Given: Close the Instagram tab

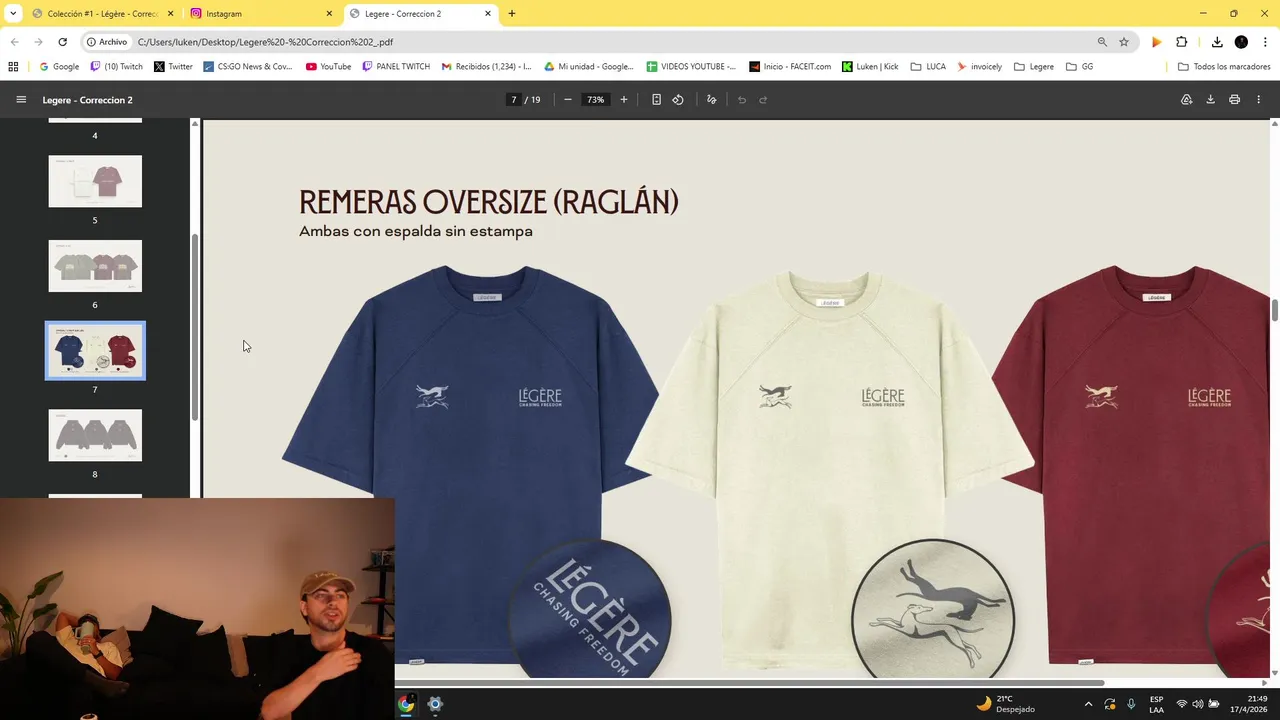Looking at the screenshot, I should 329,14.
